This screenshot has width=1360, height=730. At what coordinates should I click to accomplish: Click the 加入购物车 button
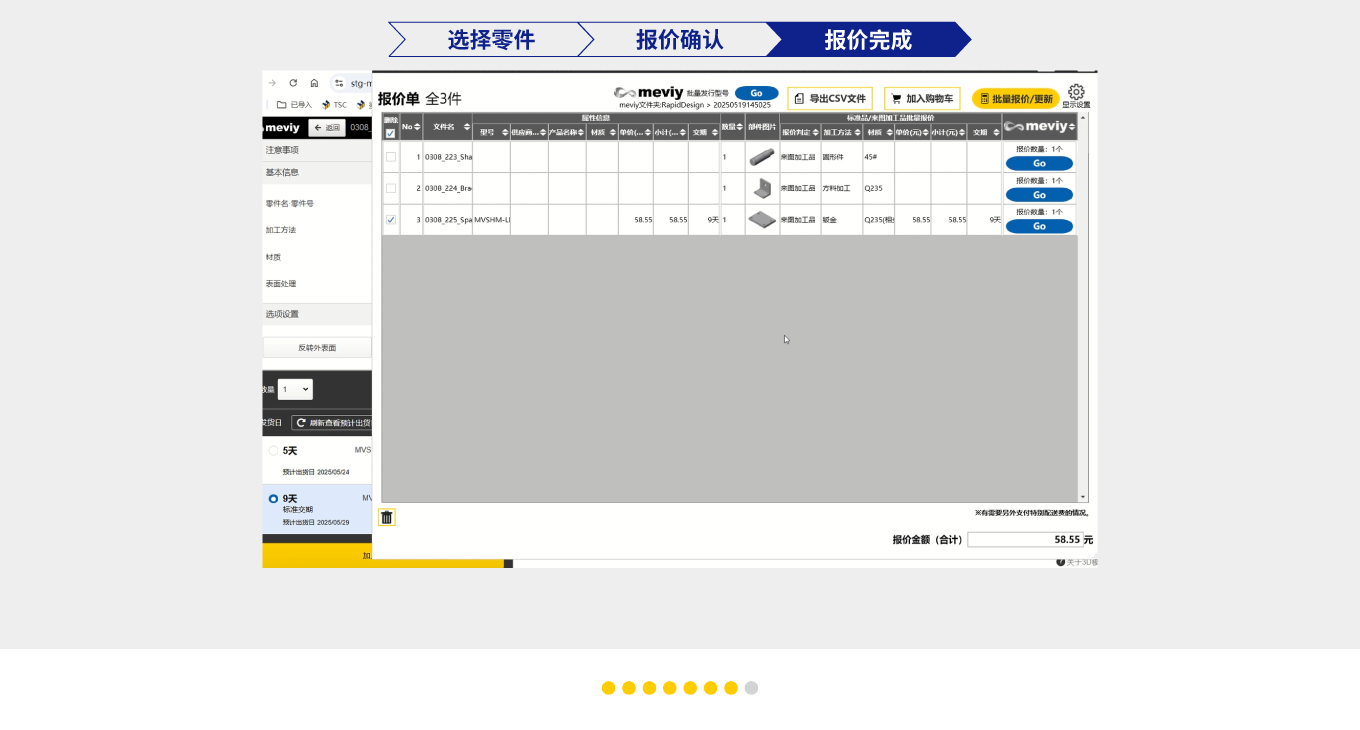[x=921, y=99]
